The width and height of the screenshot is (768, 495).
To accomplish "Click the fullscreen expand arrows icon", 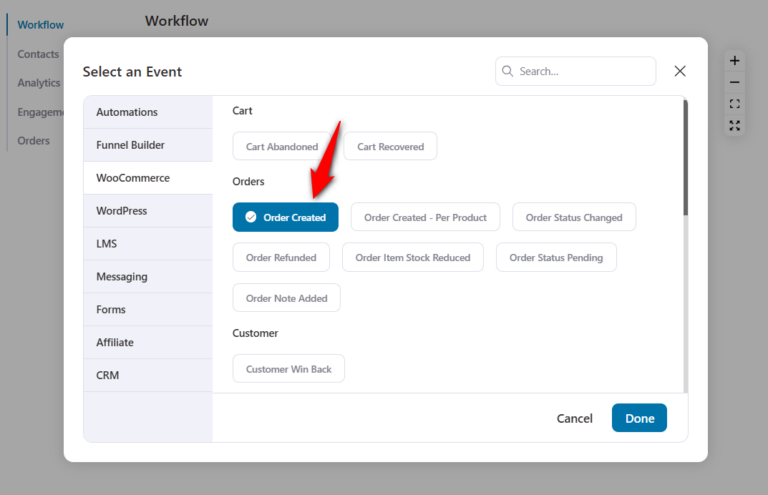I will click(x=734, y=125).
